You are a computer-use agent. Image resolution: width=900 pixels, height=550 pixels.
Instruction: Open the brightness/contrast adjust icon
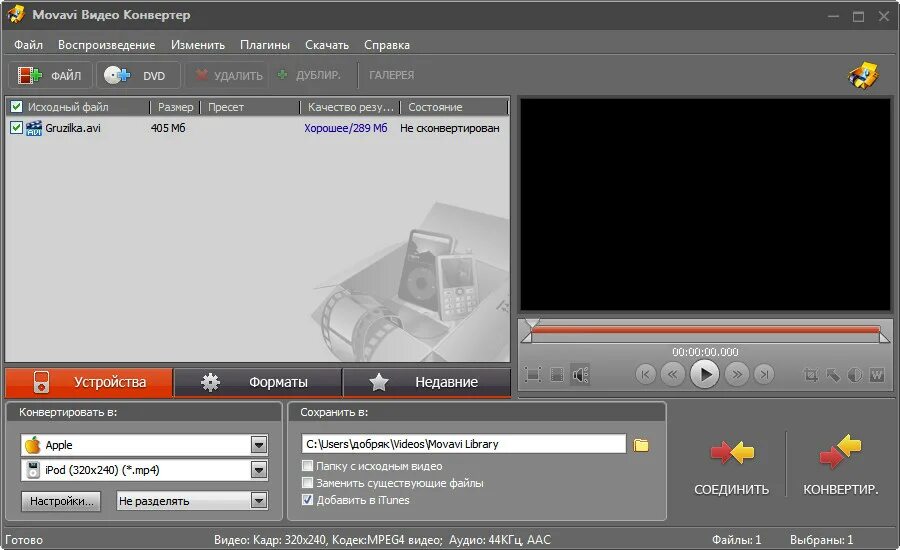855,375
